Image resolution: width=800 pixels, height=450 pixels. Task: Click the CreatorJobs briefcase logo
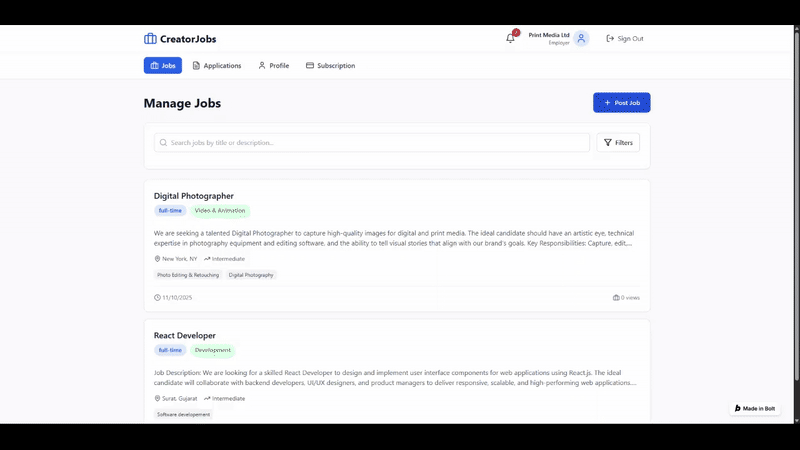click(150, 39)
